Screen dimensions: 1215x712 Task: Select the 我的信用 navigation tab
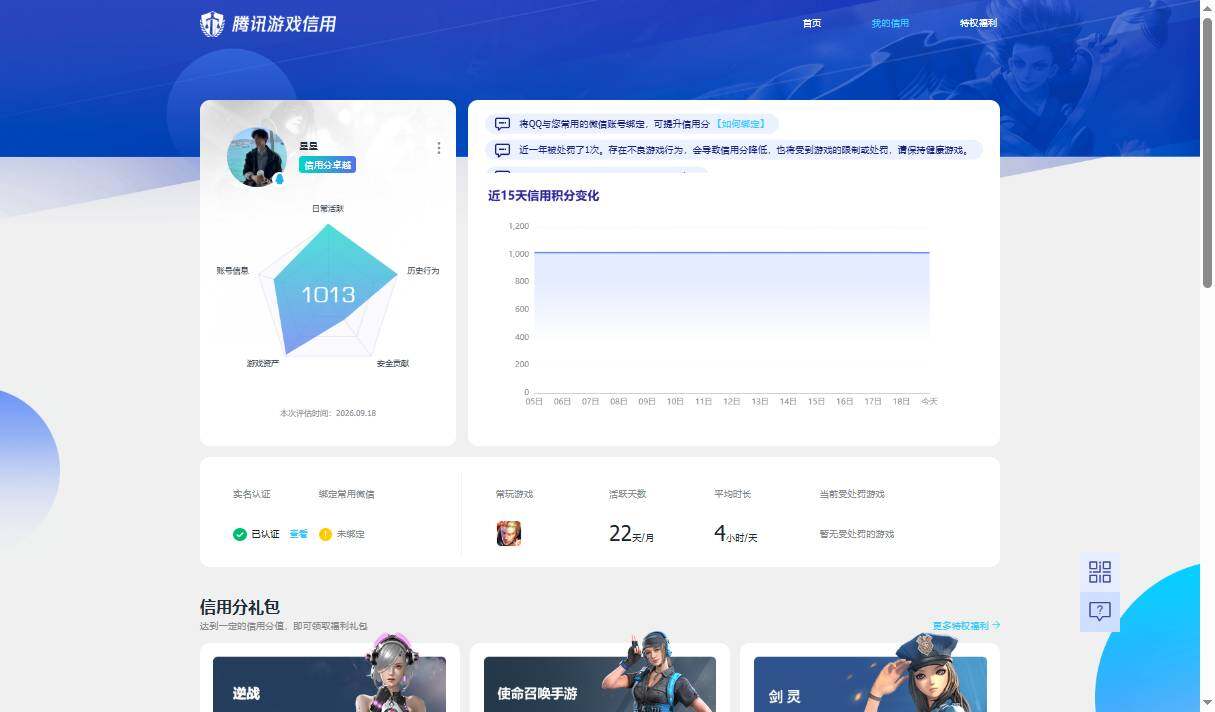pos(890,23)
